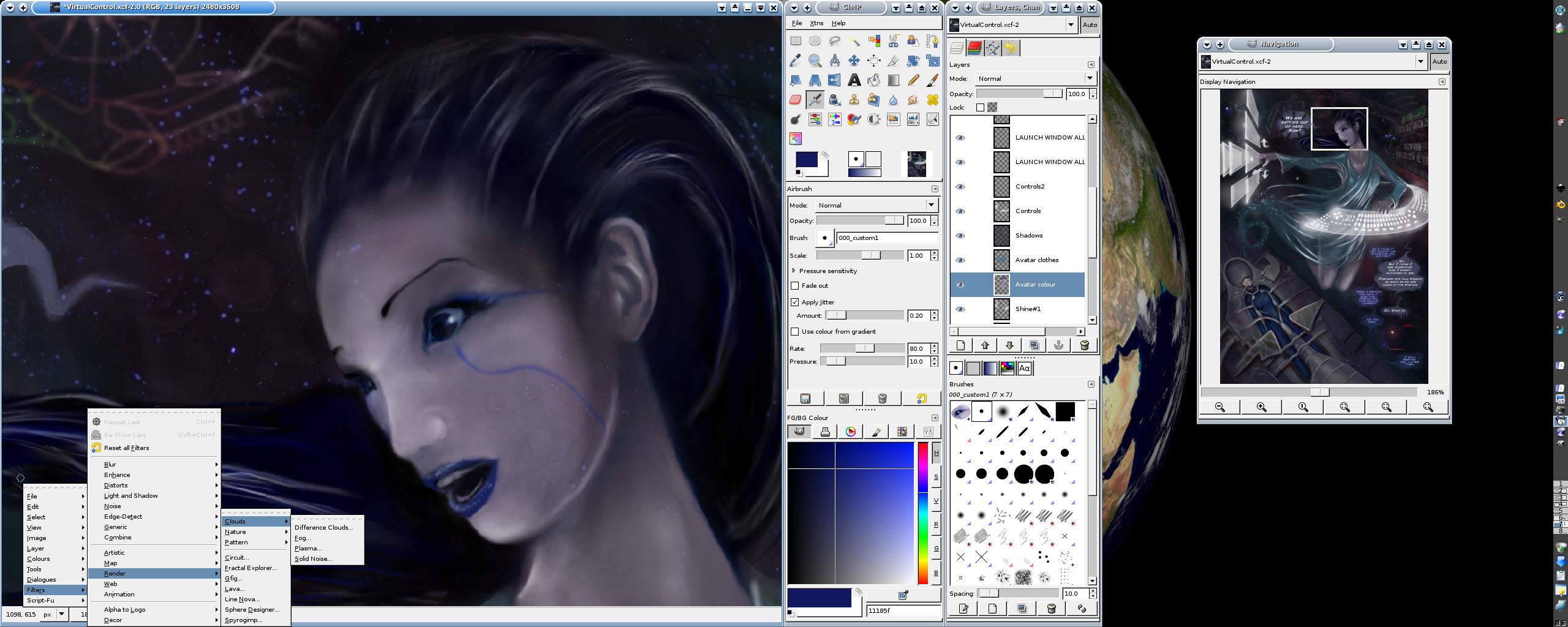
Task: Open Brushes panel configuration menu arrow
Action: pos(1091,385)
